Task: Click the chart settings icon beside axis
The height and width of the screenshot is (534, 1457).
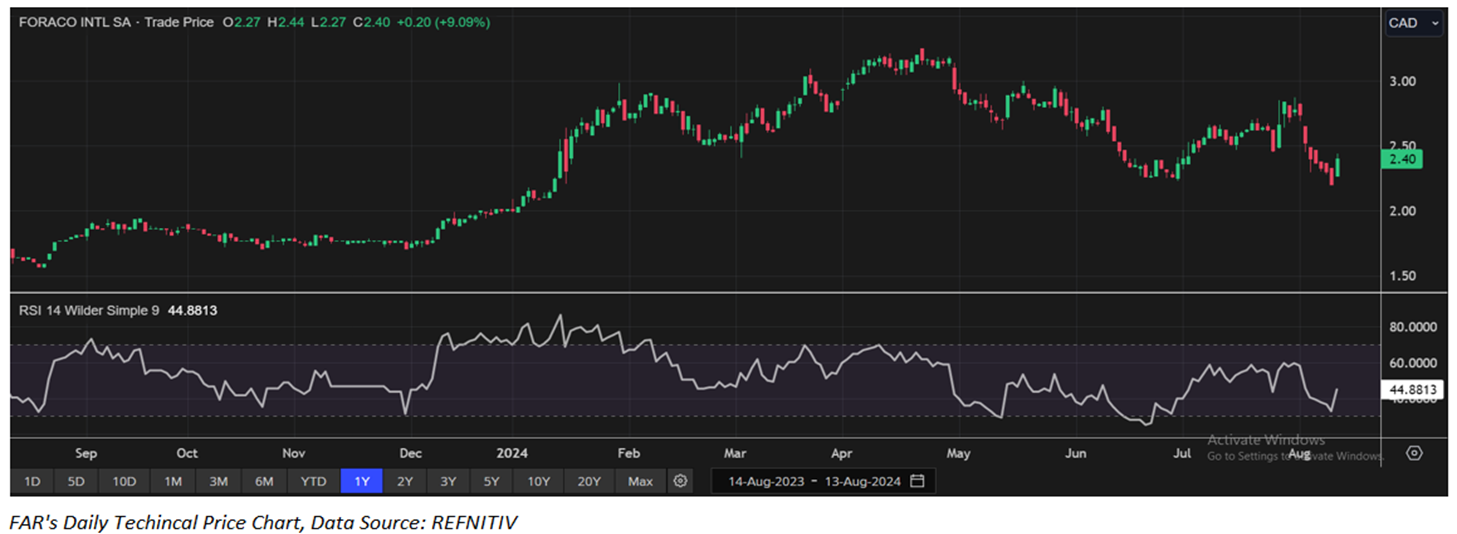Action: pos(1413,453)
